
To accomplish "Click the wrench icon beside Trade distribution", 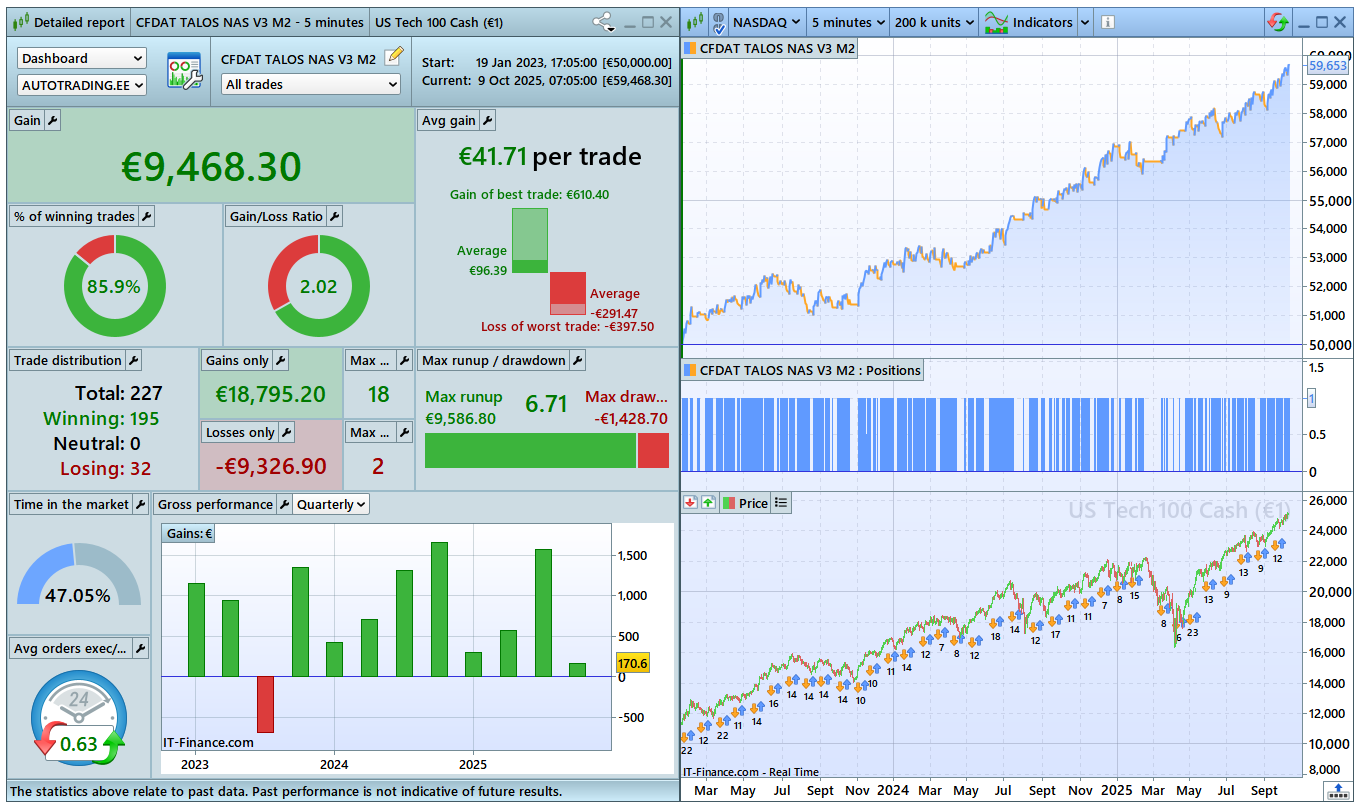I will (x=133, y=361).
